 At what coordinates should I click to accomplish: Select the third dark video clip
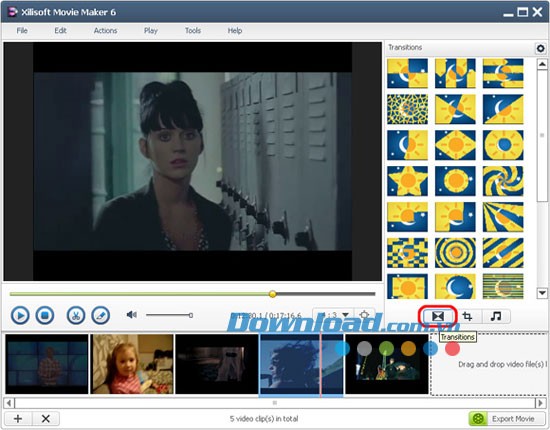(217, 364)
